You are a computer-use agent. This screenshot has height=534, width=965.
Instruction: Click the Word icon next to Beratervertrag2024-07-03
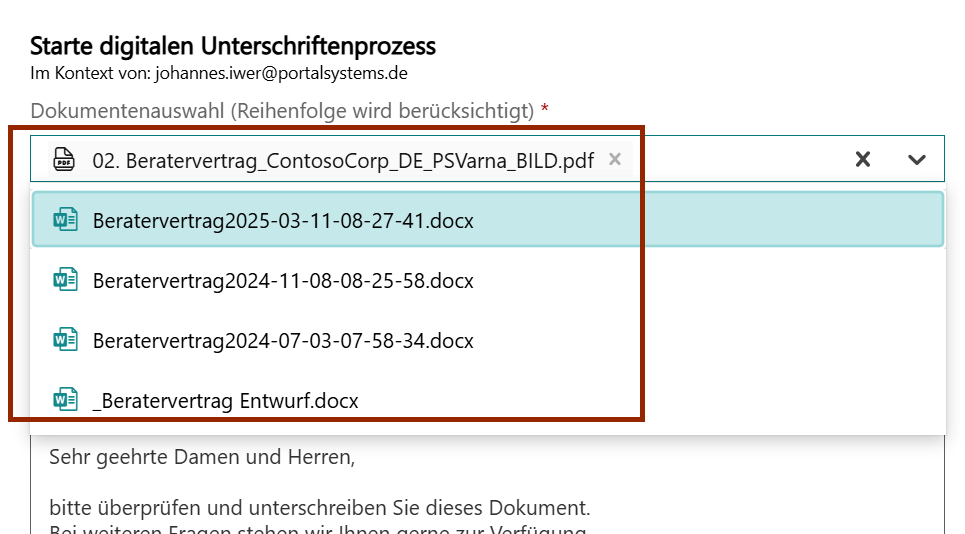(66, 340)
